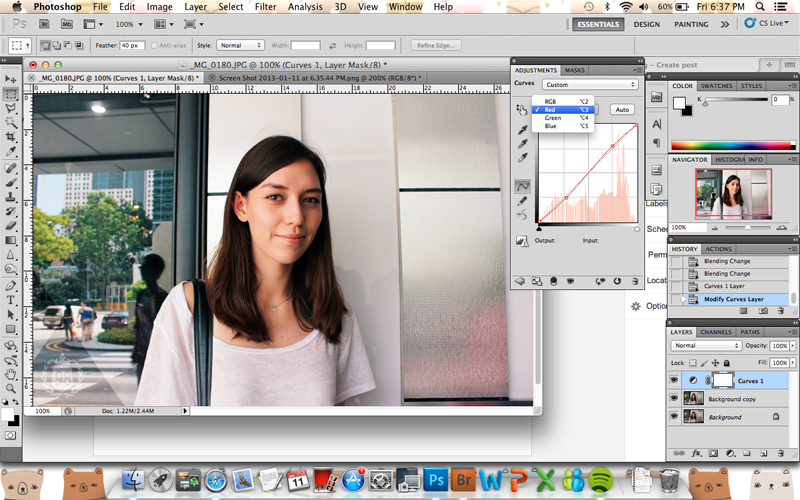Select the Move tool
Screen dimensions: 800x500
click(x=10, y=79)
